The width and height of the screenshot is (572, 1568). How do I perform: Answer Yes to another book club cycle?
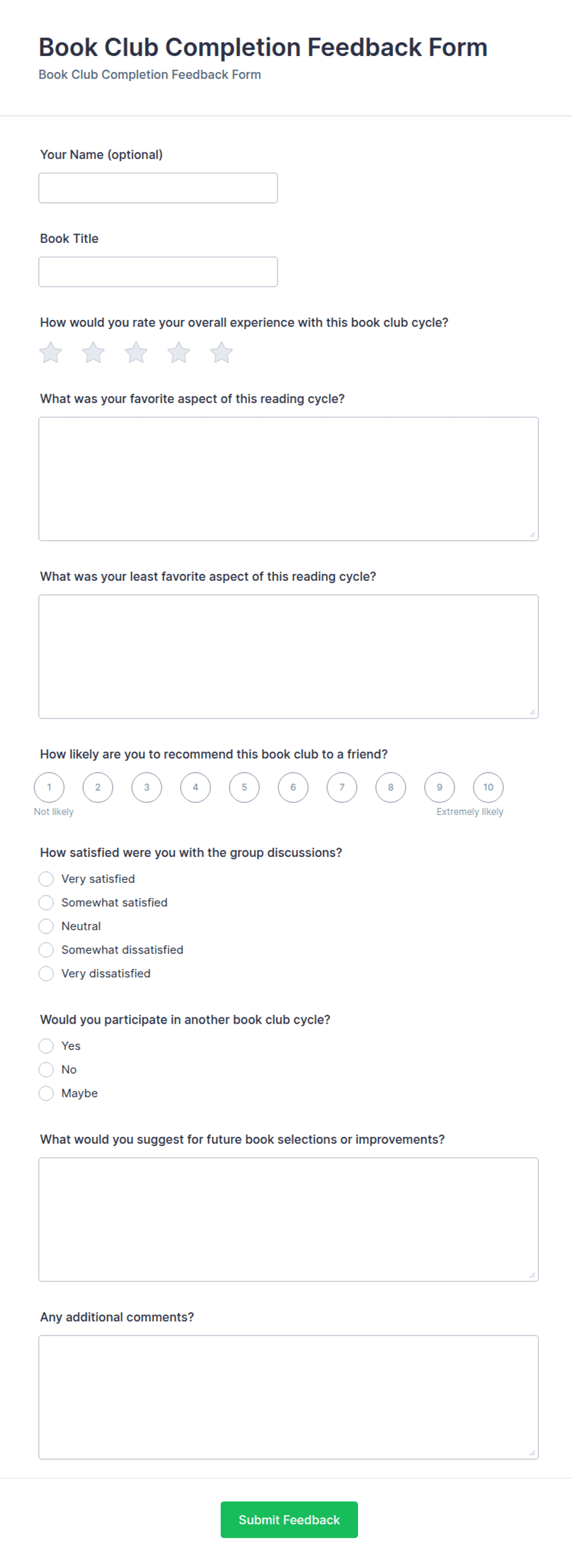point(46,1045)
